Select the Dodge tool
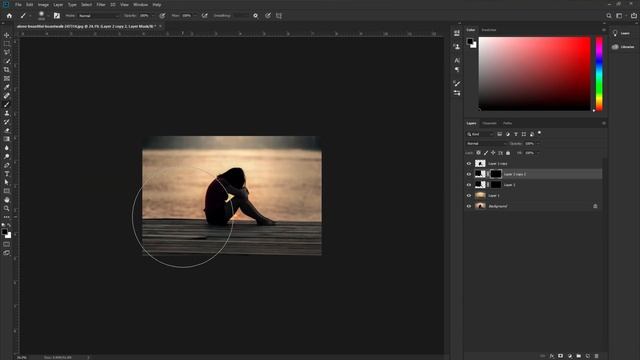The height and width of the screenshot is (360, 640). (x=7, y=156)
